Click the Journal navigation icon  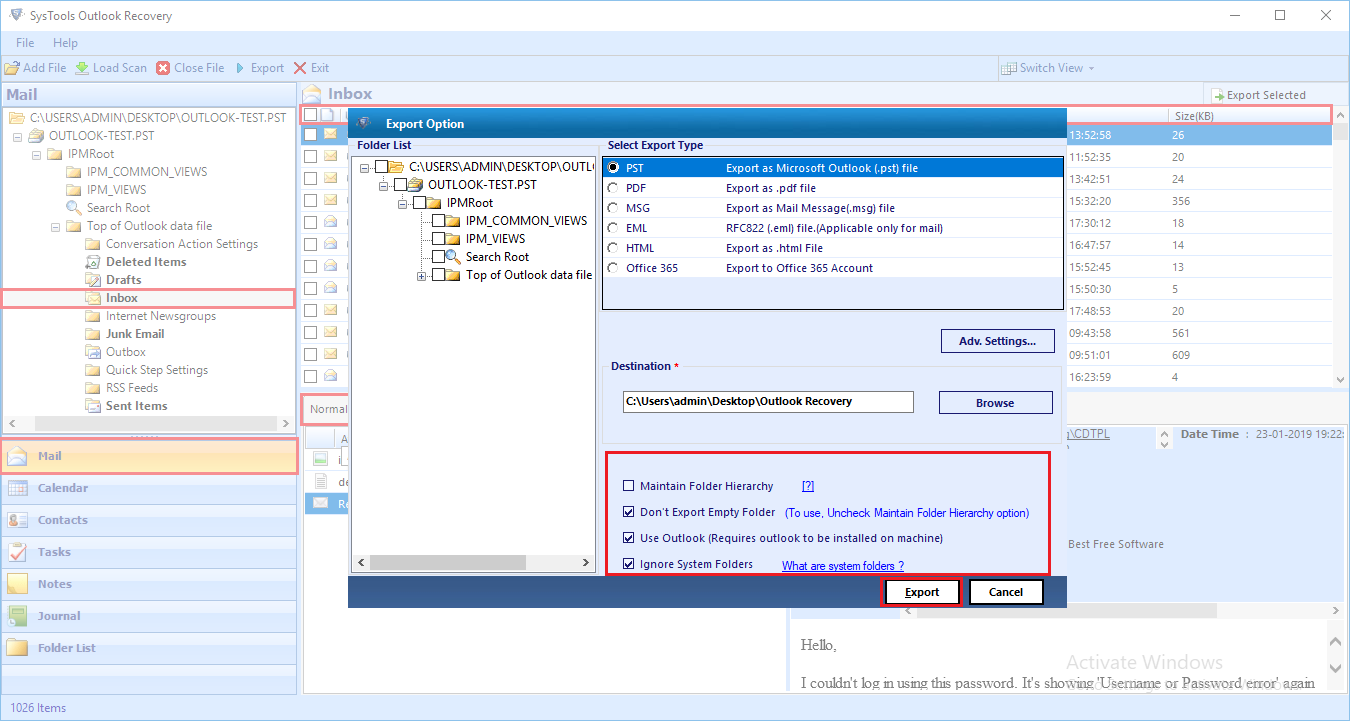(x=17, y=616)
